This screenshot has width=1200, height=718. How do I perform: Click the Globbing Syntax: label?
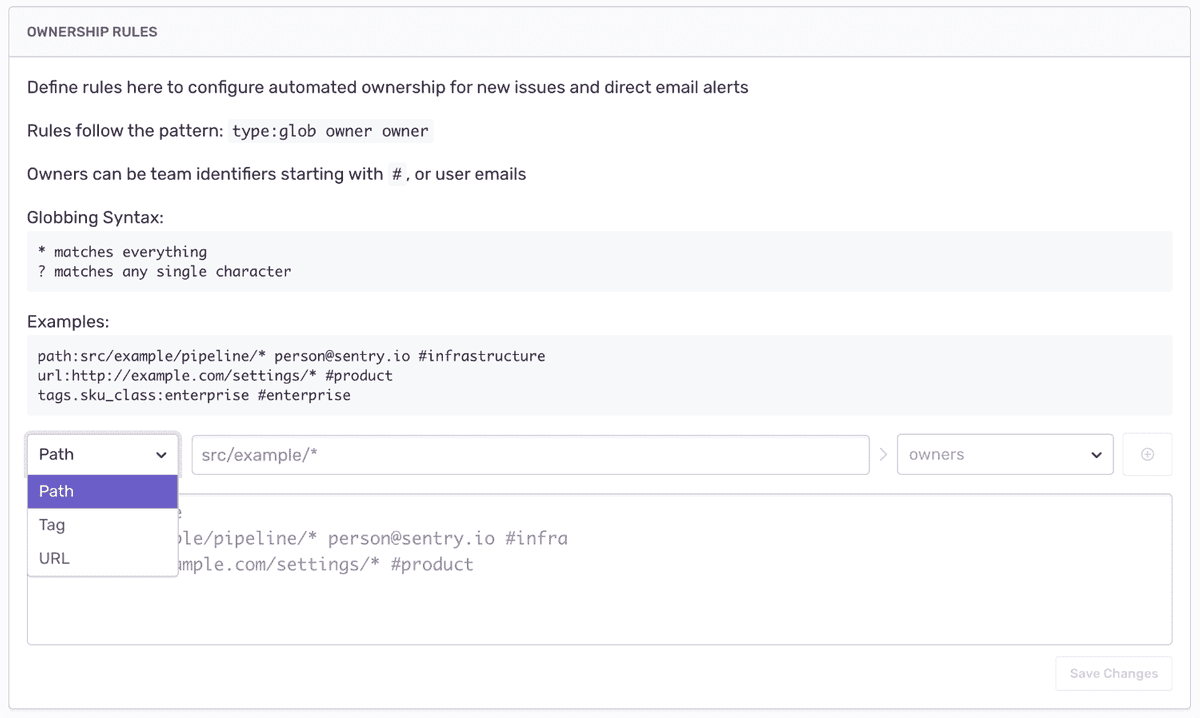pyautogui.click(x=95, y=217)
